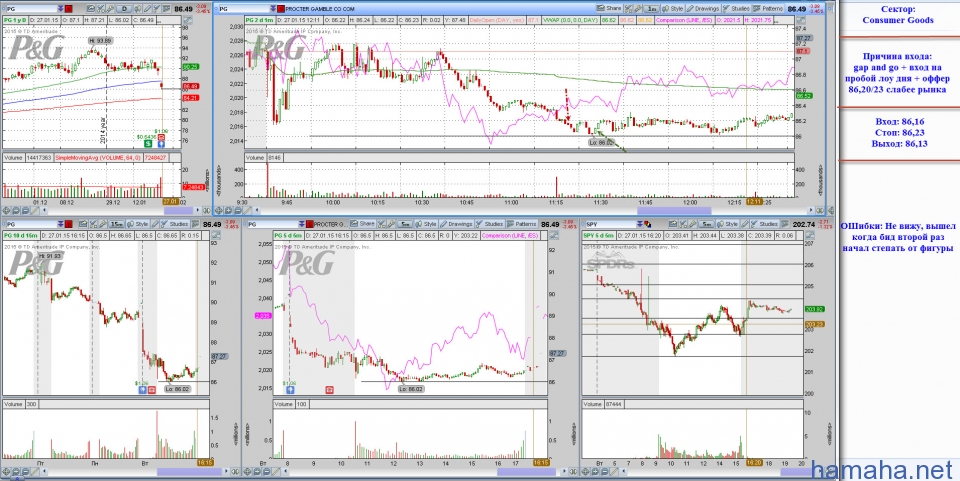Open Drawings tools in top-right PG 1m chart

(x=703, y=9)
